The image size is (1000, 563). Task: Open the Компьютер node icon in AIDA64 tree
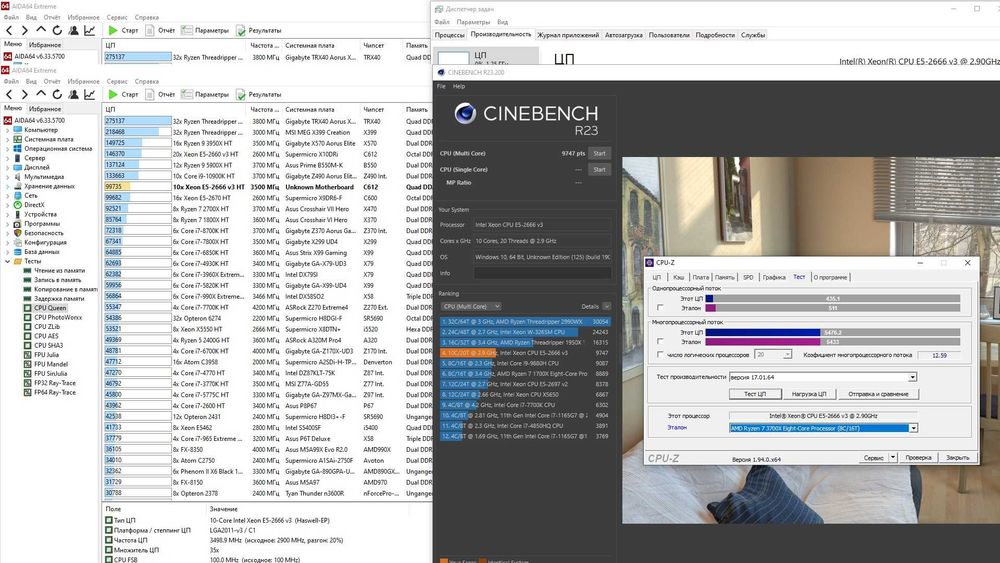18,129
